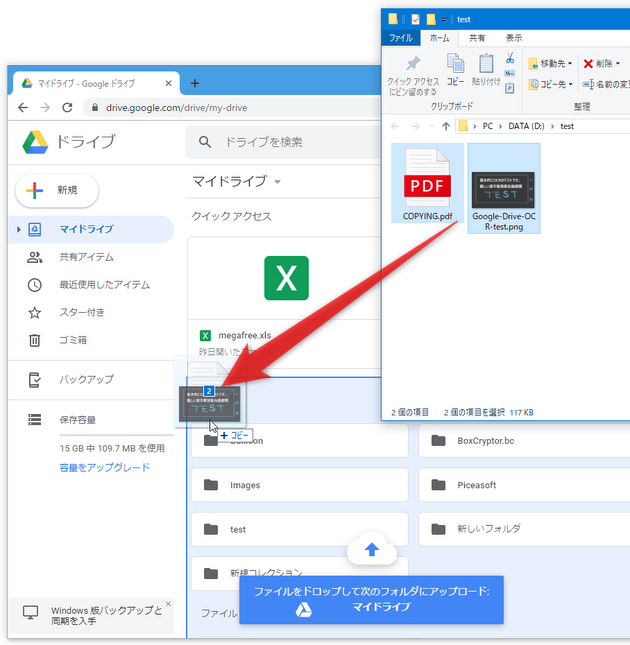Click the properties checkmark icon in Explorer title bar

[x=415, y=19]
